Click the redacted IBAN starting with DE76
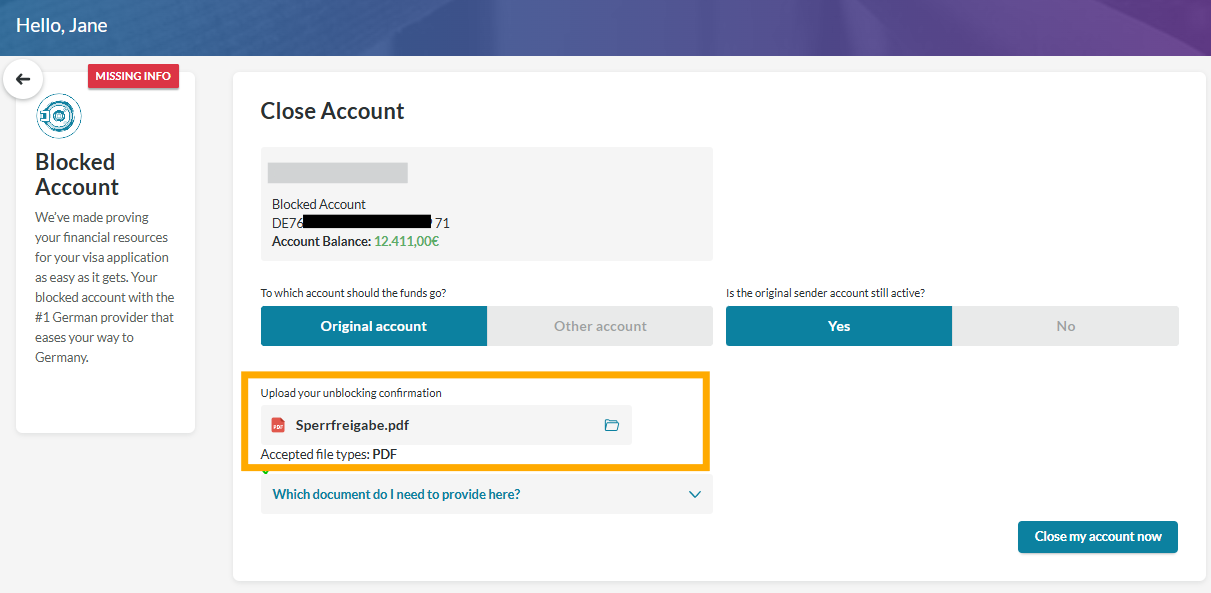Screen dimensions: 1211x593 [361, 223]
